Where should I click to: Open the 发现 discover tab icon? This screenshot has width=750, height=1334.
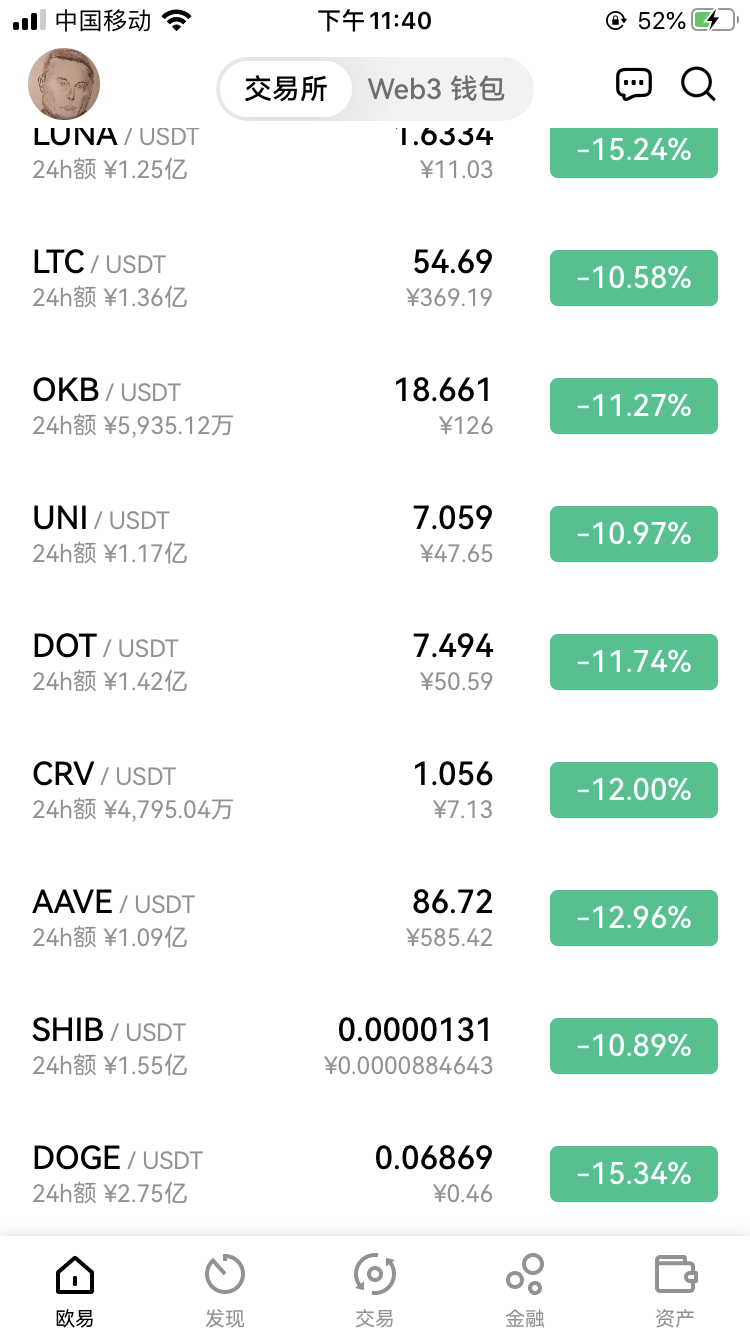[225, 1275]
